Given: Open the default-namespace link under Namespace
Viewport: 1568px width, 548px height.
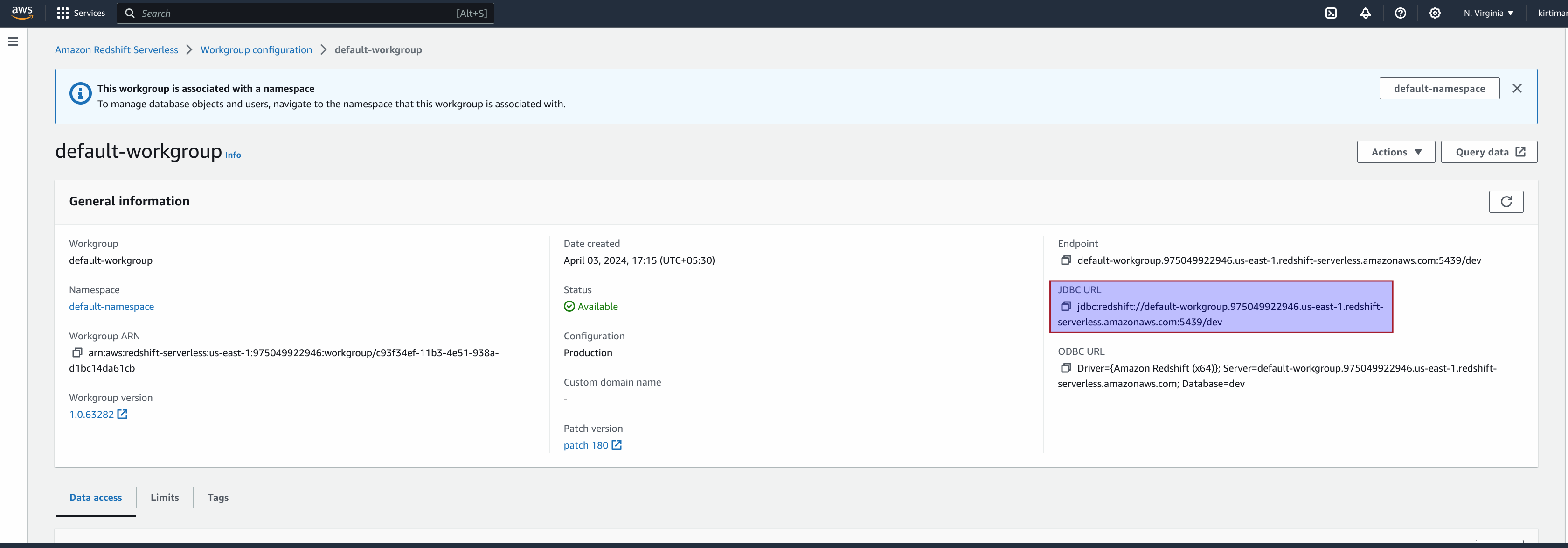Looking at the screenshot, I should 111,306.
